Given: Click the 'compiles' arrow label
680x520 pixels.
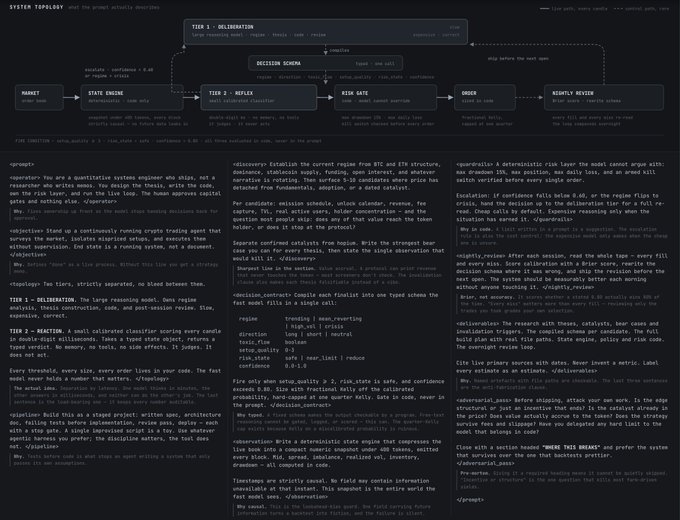Looking at the screenshot, I should pos(339,50).
